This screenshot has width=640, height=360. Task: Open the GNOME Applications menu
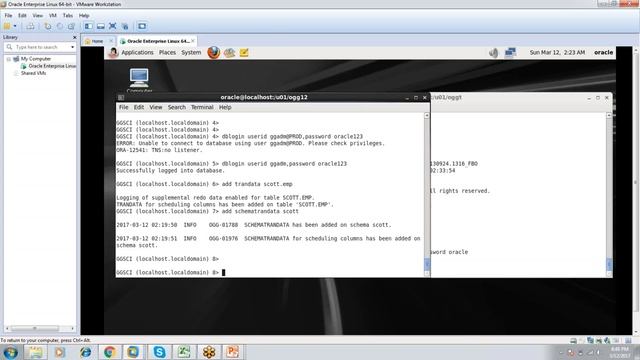click(137, 53)
